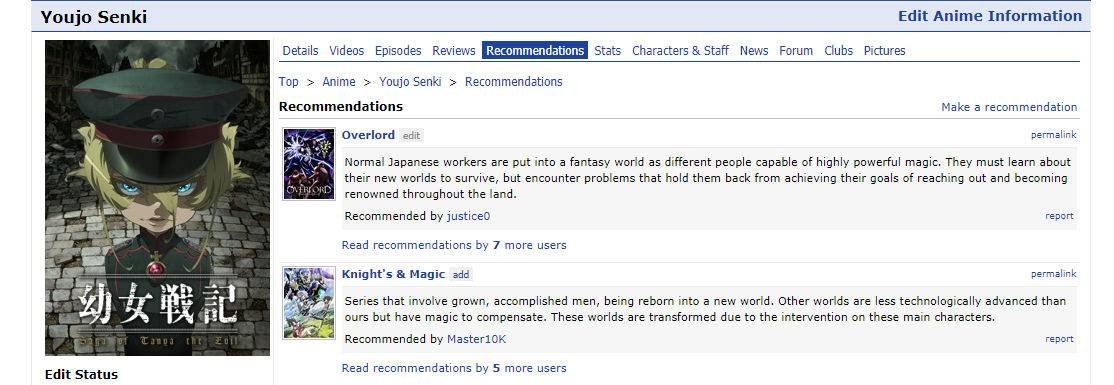Open the Pictures tab
The width and height of the screenshot is (1114, 385).
[x=885, y=50]
